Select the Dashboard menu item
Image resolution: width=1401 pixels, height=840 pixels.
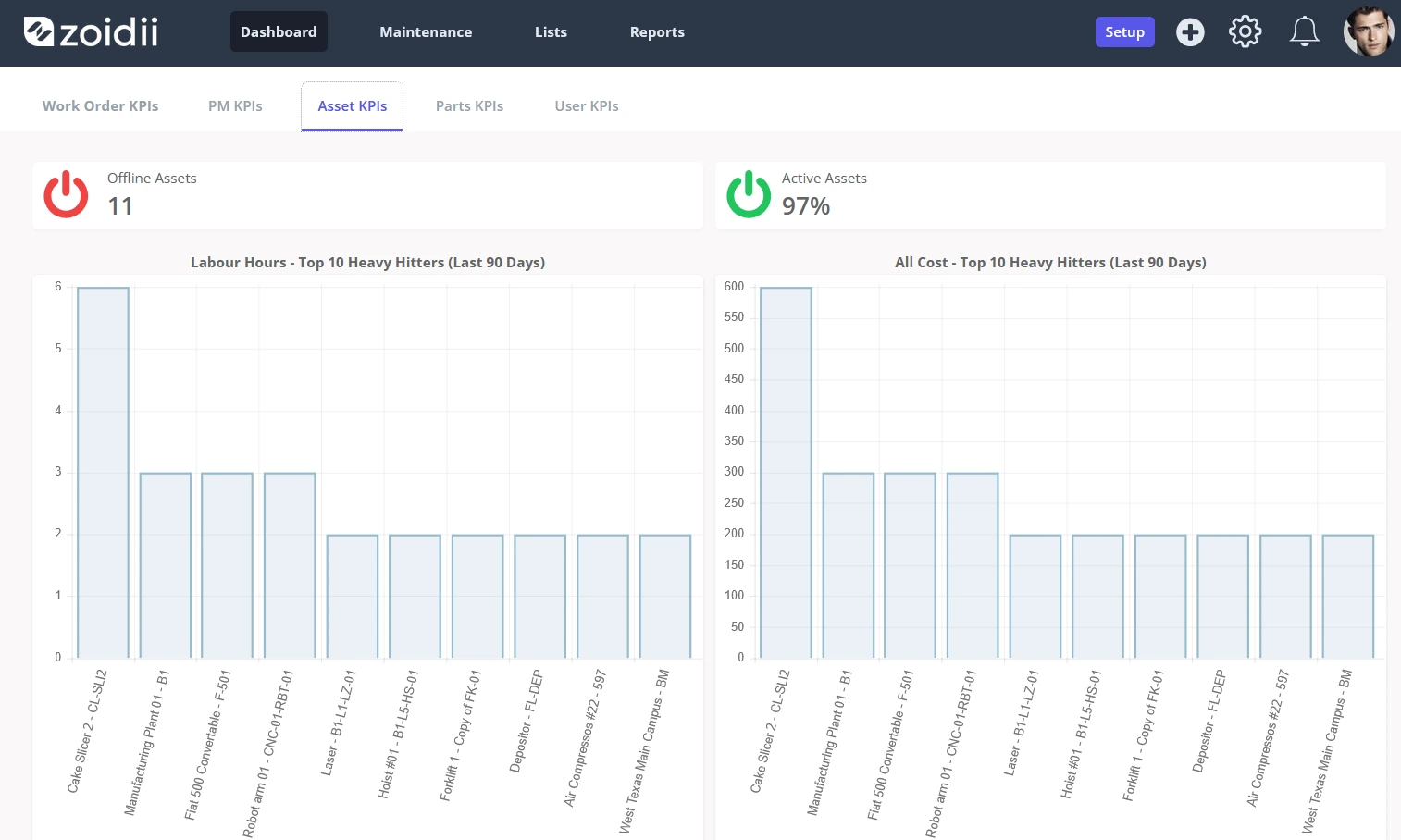[279, 31]
